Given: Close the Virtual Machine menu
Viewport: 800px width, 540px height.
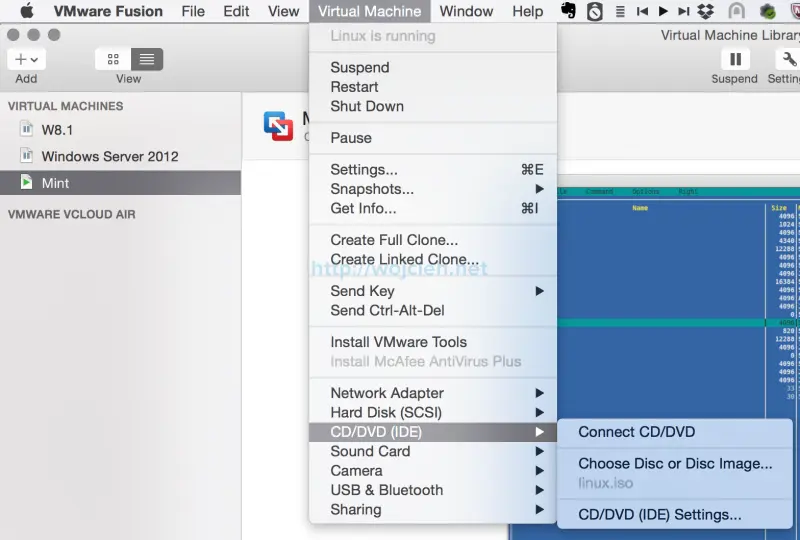Looking at the screenshot, I should (x=369, y=11).
